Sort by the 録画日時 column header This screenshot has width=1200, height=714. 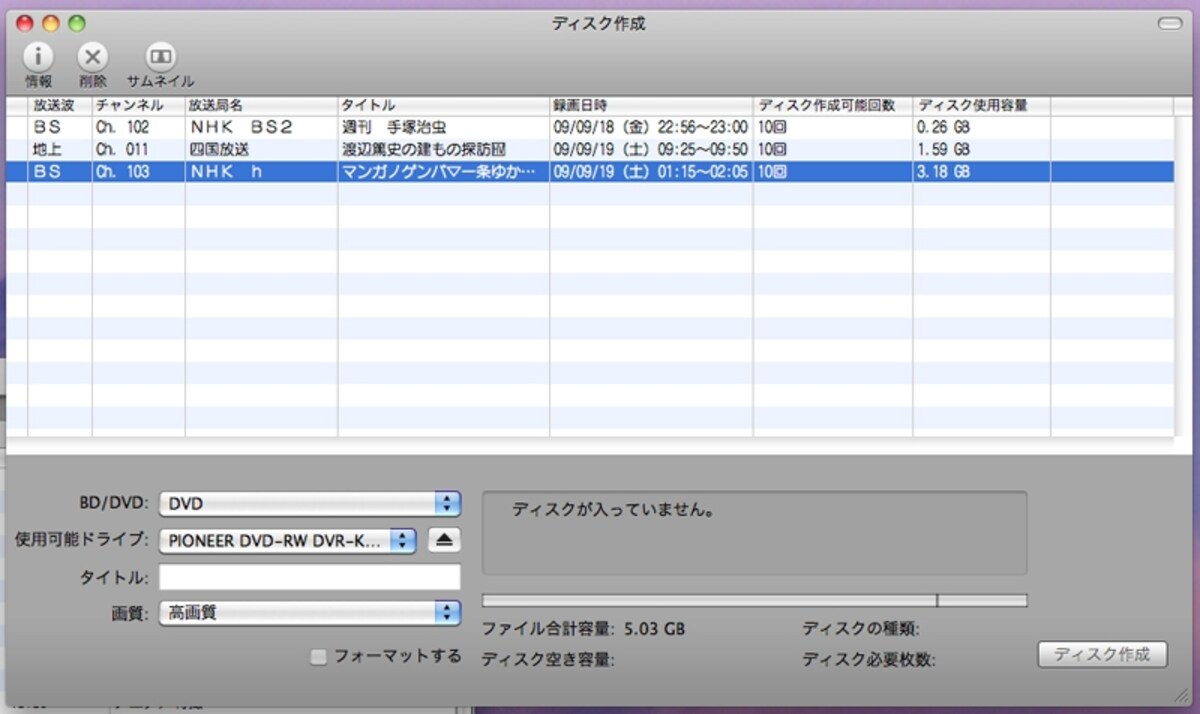(651, 105)
